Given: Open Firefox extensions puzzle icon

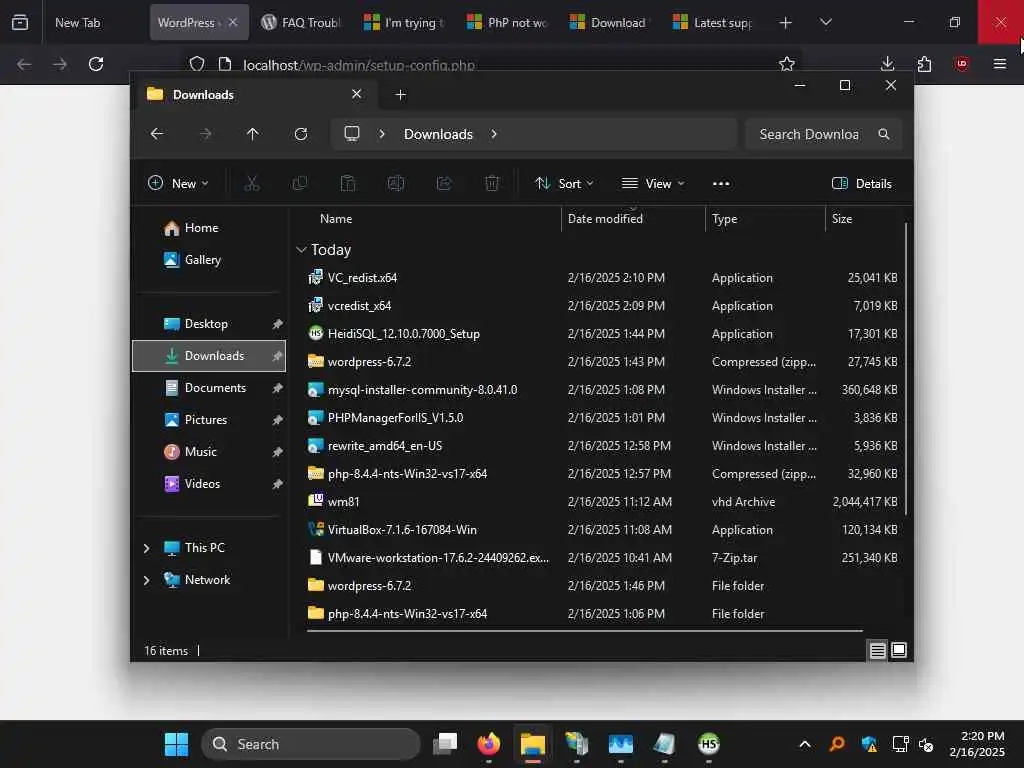Looking at the screenshot, I should [924, 64].
